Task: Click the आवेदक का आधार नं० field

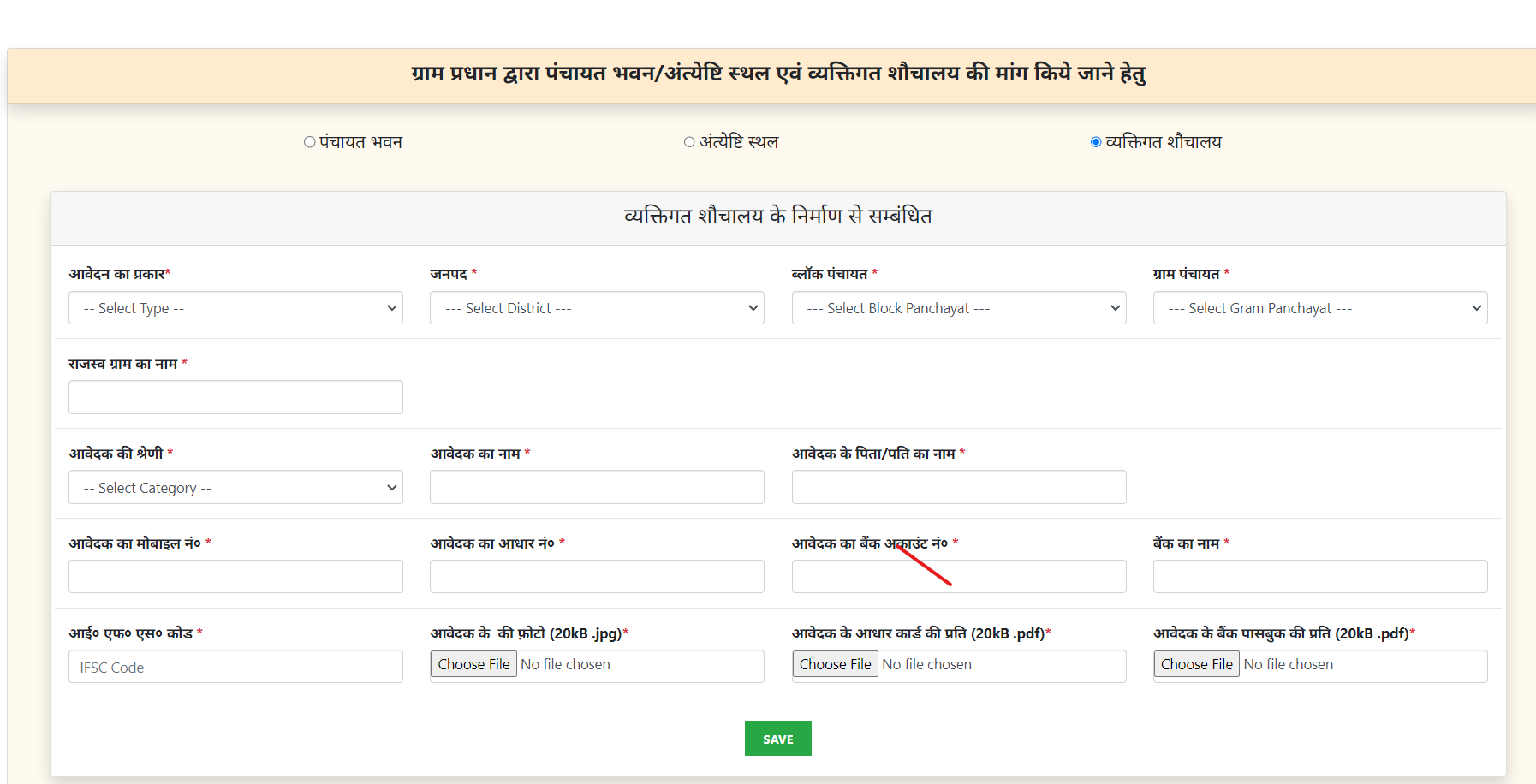Action: point(597,576)
